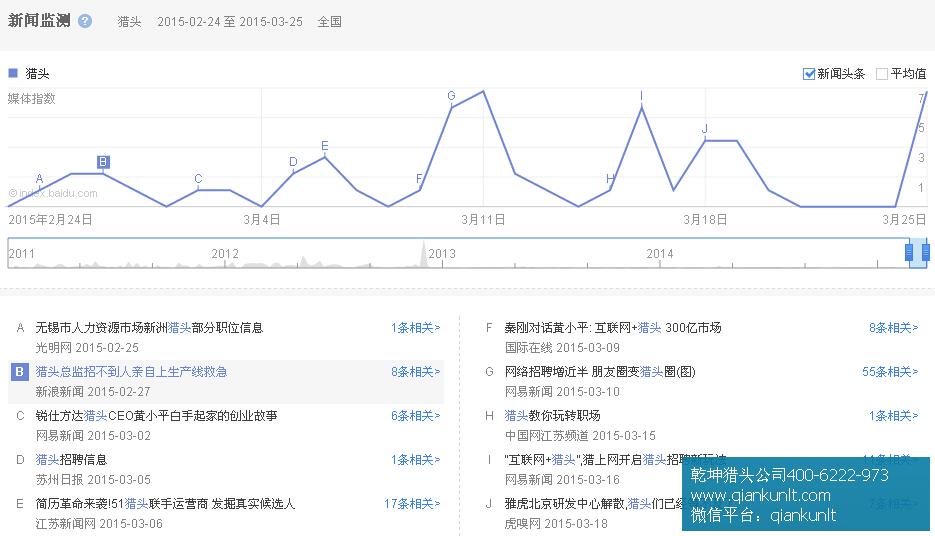Enable the 平均值 checkbox
The image size is (935, 536).
(x=881, y=74)
